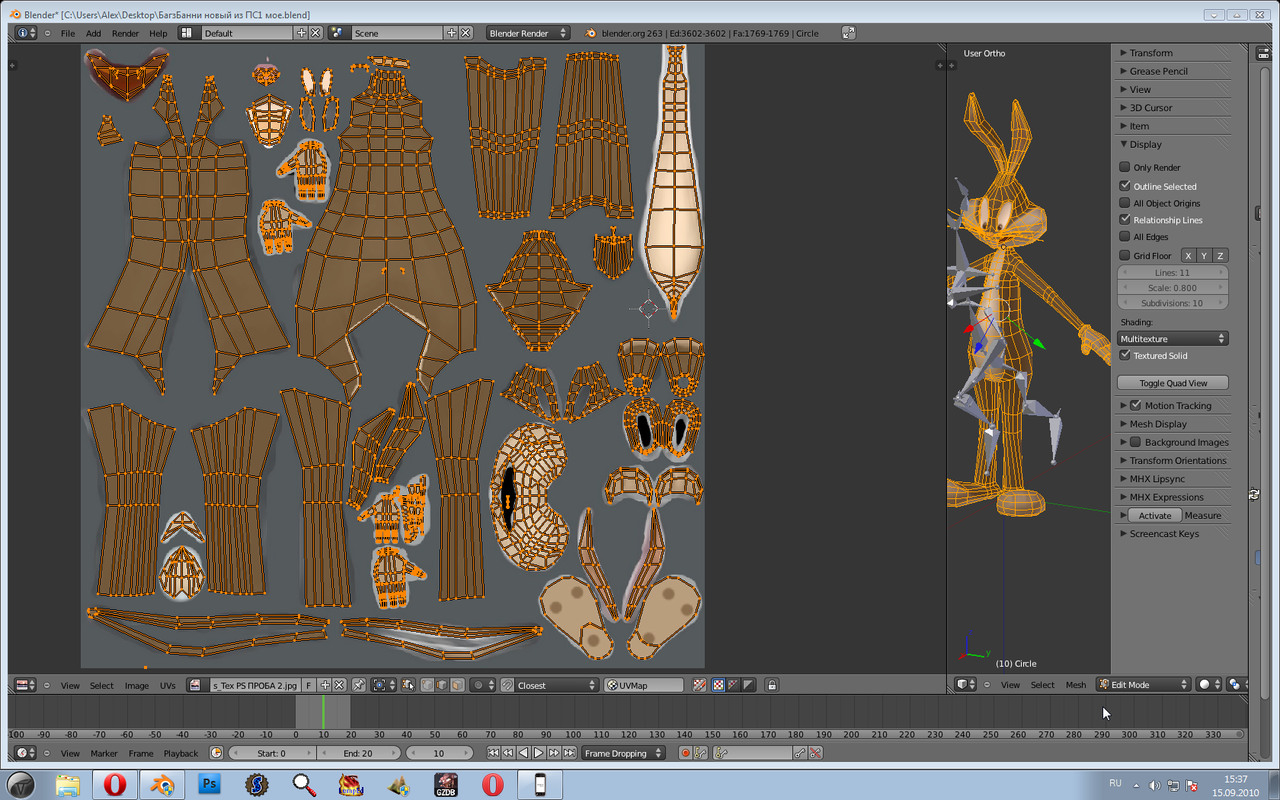Open the Mesh menu in the 3D view

click(1075, 684)
